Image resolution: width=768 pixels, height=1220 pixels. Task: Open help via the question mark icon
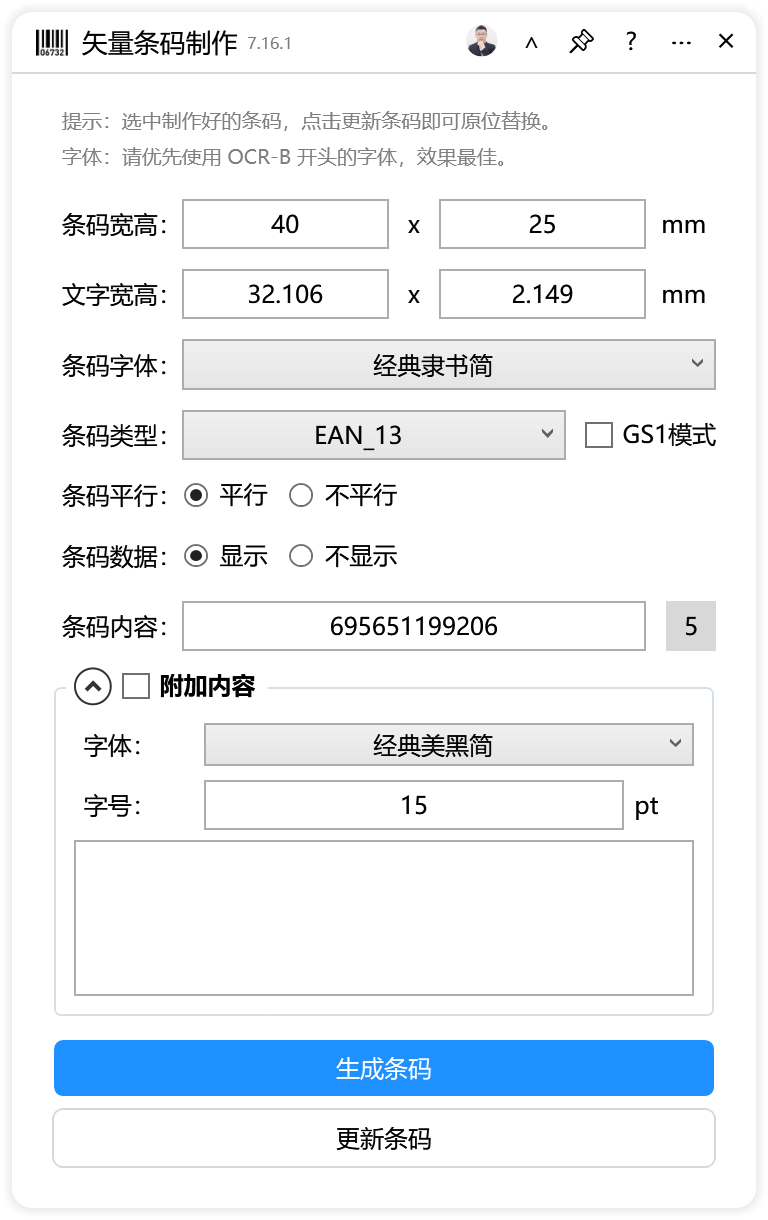[631, 41]
